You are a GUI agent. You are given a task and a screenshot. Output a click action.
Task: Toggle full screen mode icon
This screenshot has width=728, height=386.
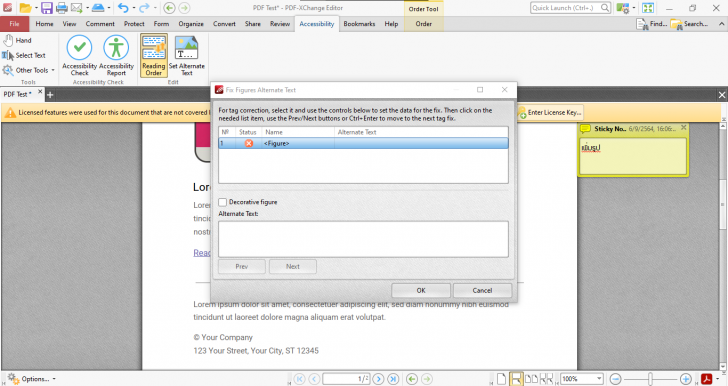point(648,8)
